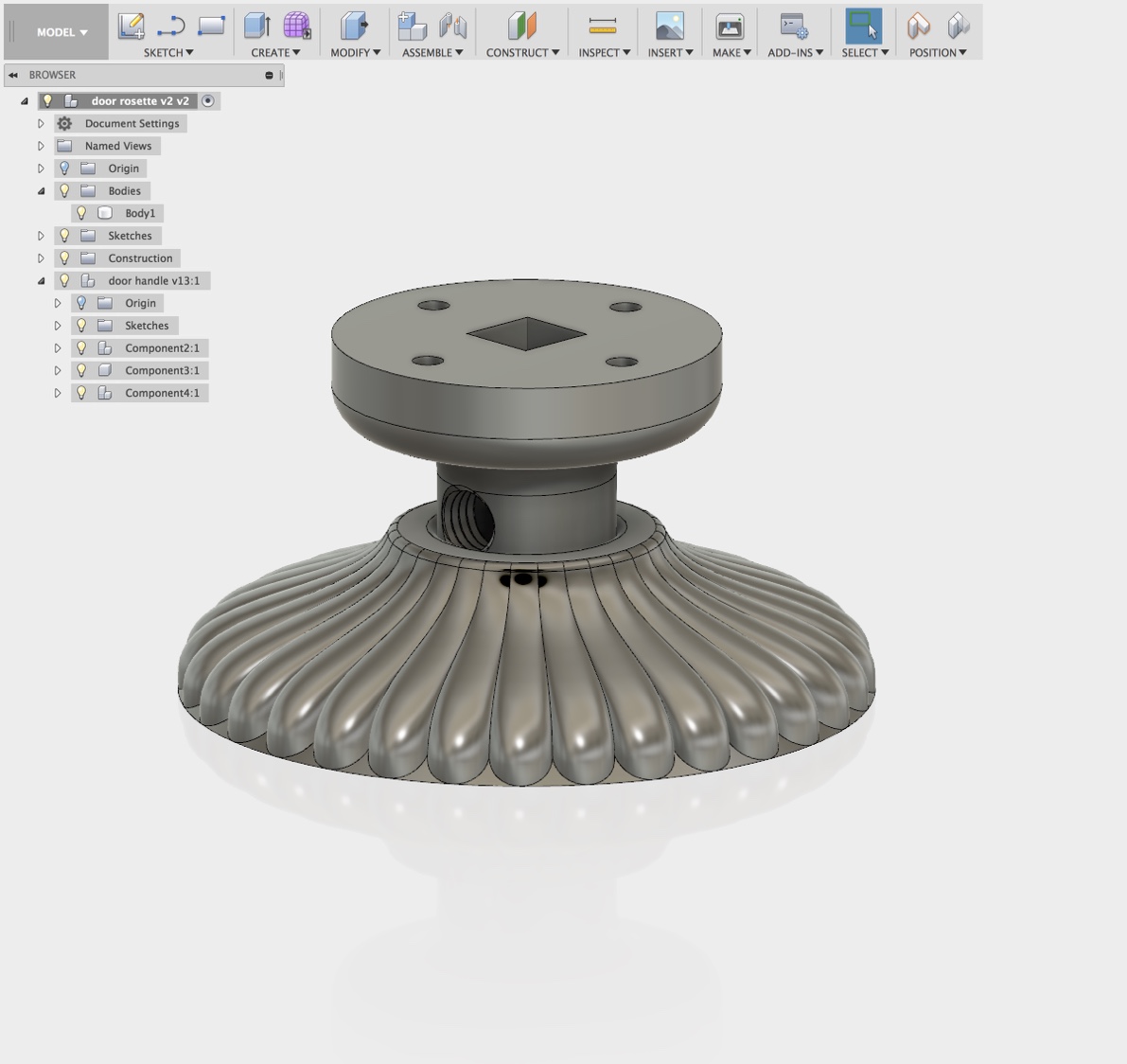Select the Joint tool icon

[x=453, y=27]
